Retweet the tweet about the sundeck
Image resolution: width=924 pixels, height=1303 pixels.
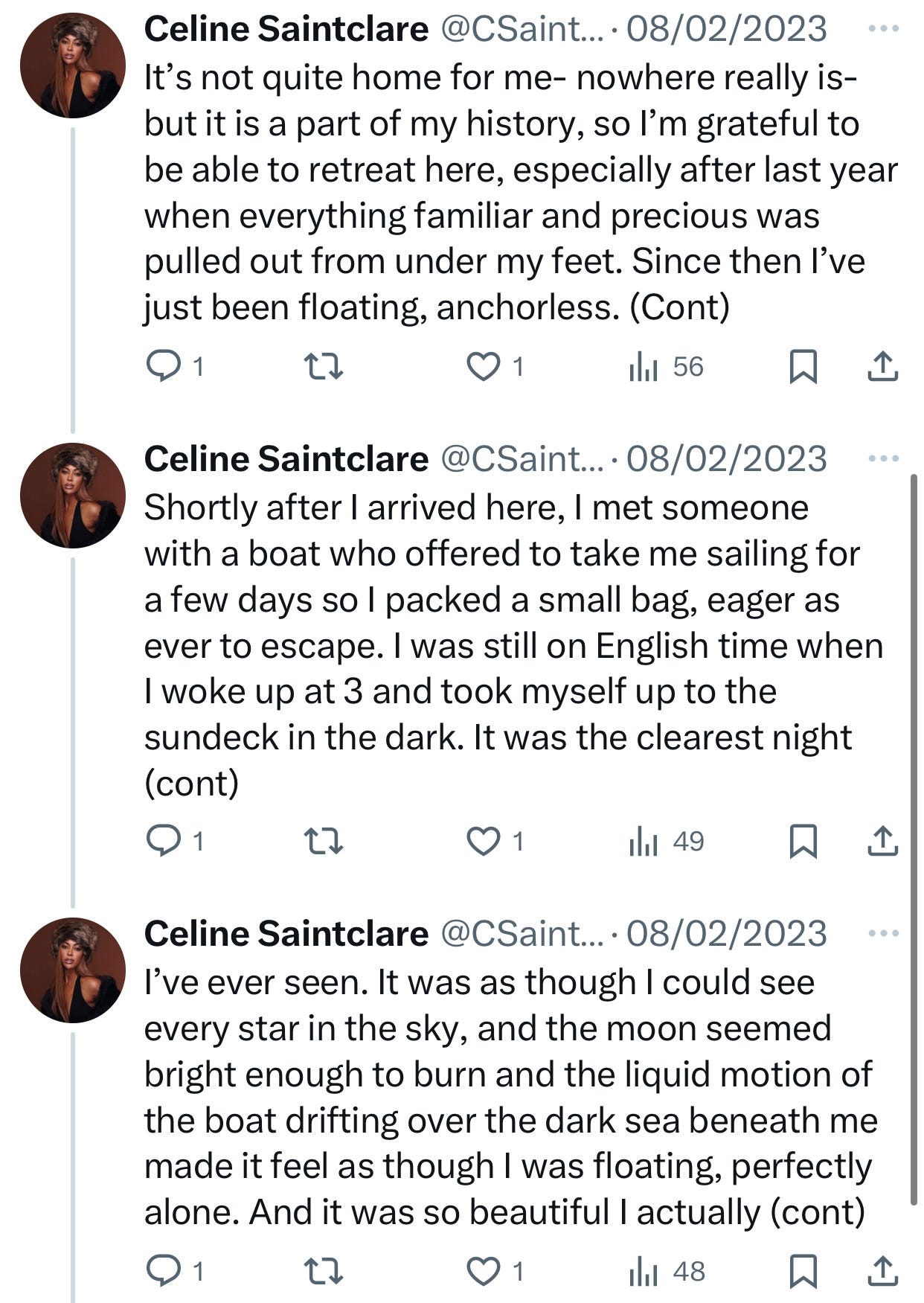coord(324,841)
